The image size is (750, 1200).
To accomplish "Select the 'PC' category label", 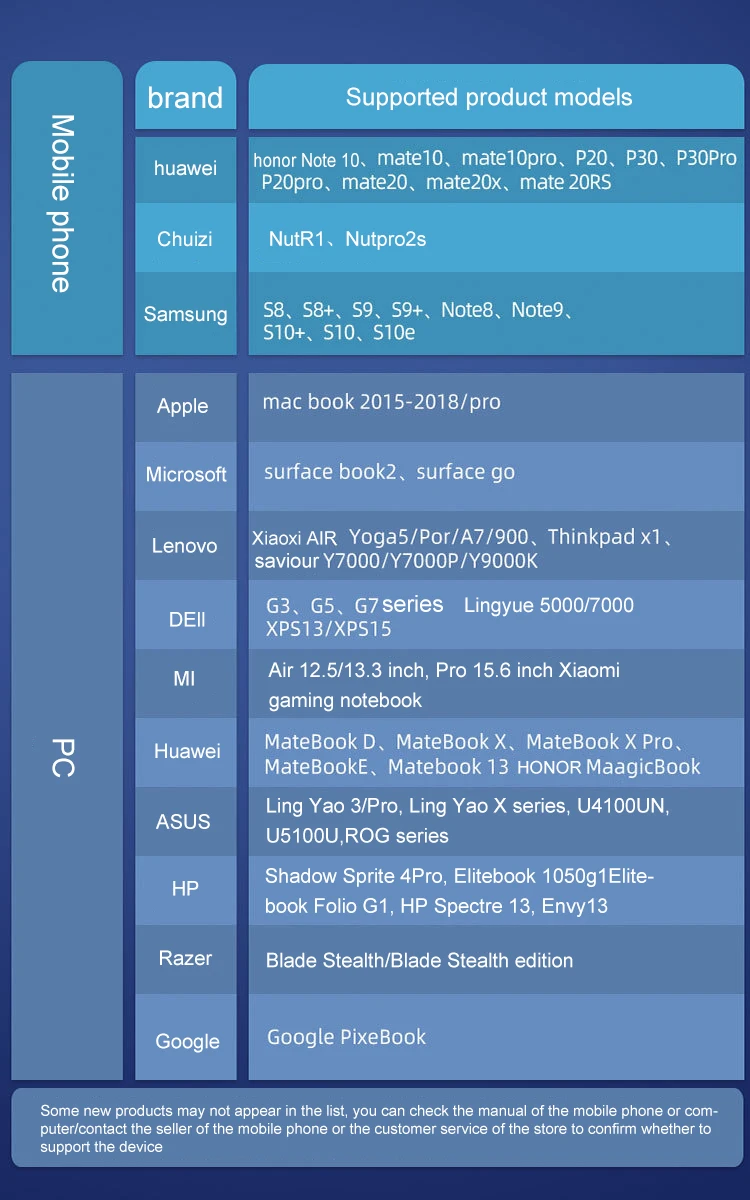I will point(62,757).
